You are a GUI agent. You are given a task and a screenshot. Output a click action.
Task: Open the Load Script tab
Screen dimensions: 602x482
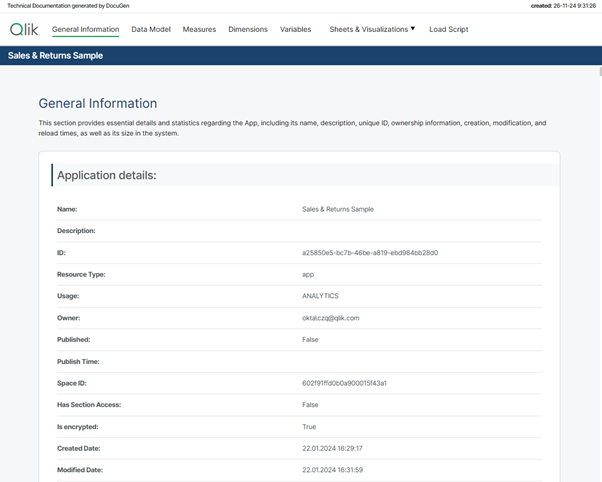click(x=449, y=30)
